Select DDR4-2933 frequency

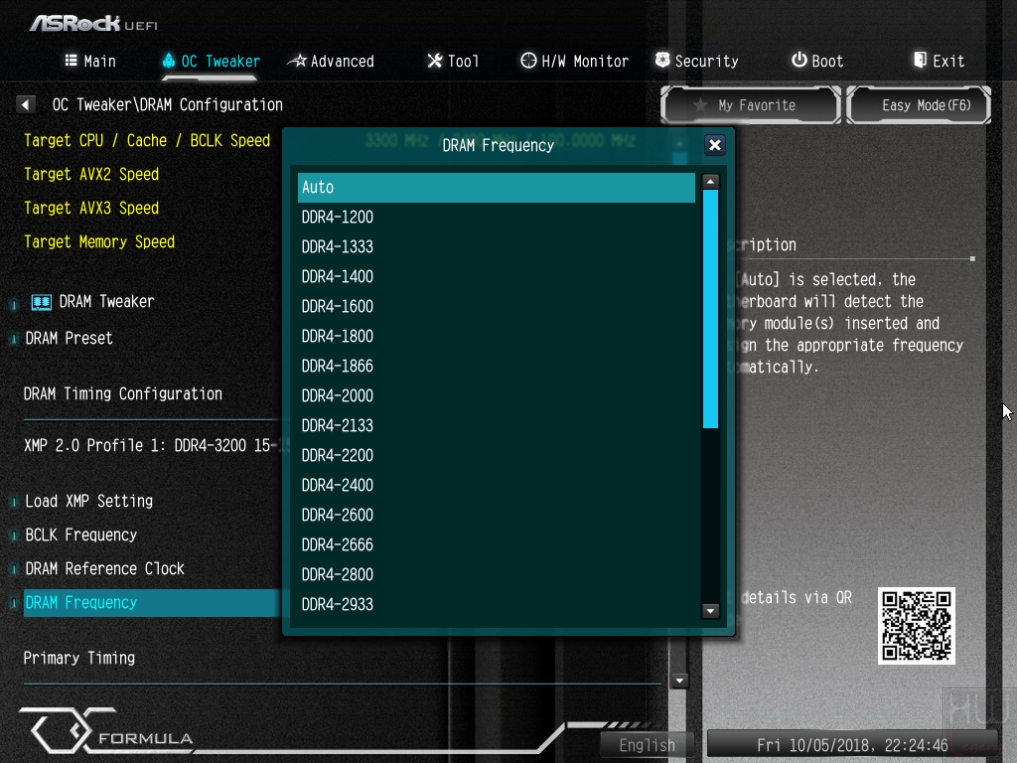(496, 605)
